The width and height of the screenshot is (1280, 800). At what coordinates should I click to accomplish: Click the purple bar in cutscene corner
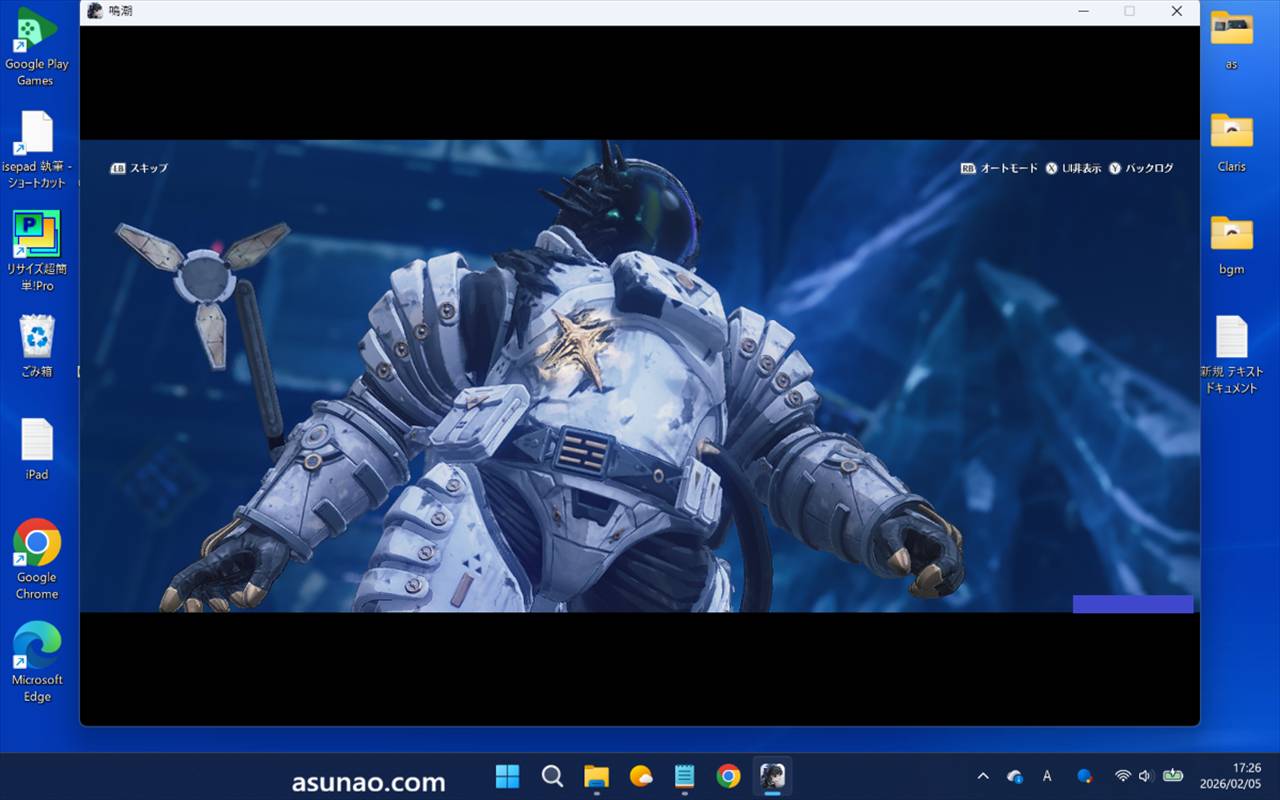1132,604
